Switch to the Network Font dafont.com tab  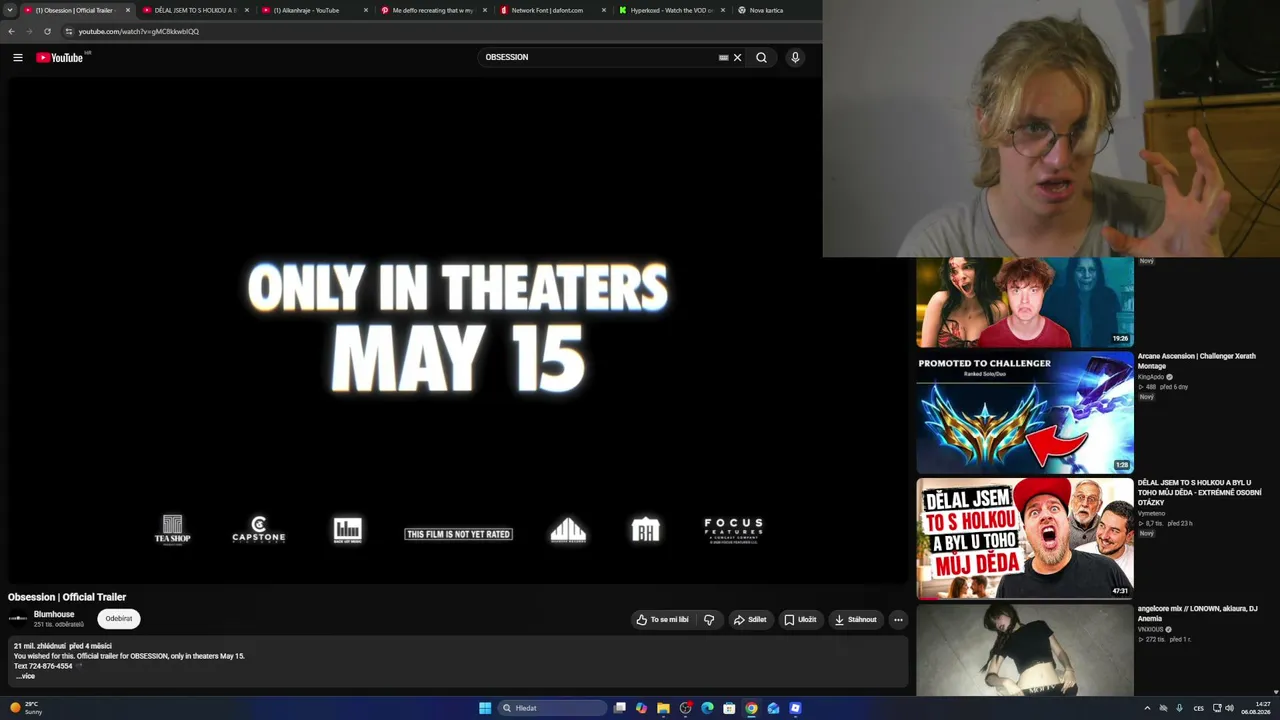552,10
